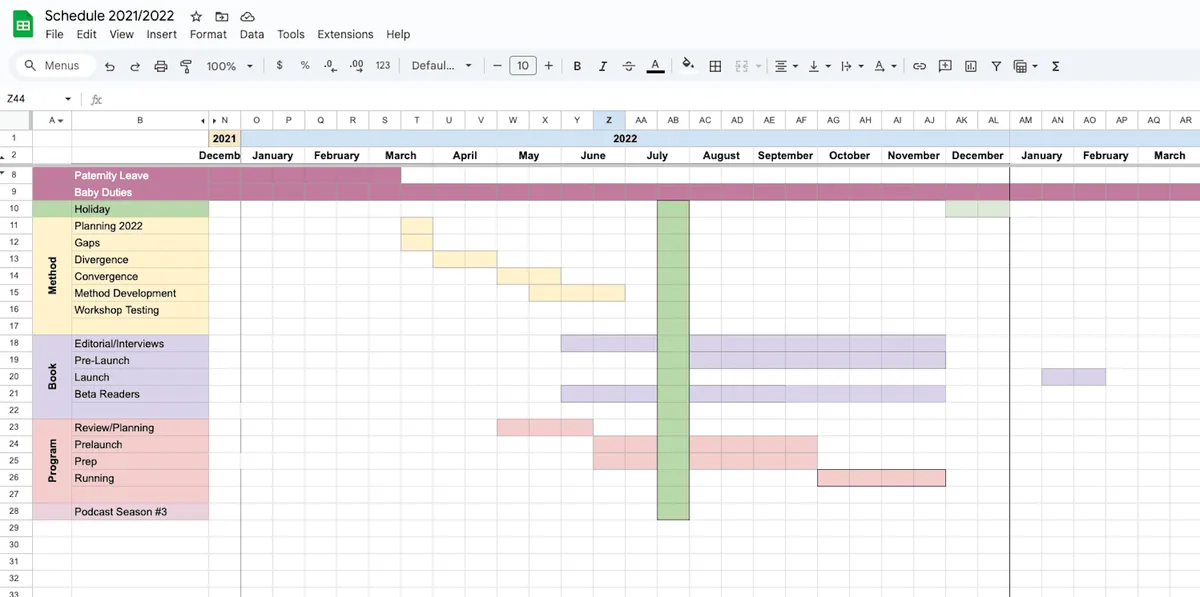Image resolution: width=1200 pixels, height=597 pixels.
Task: Select the Editorial/Interviews cell
Action: (140, 343)
